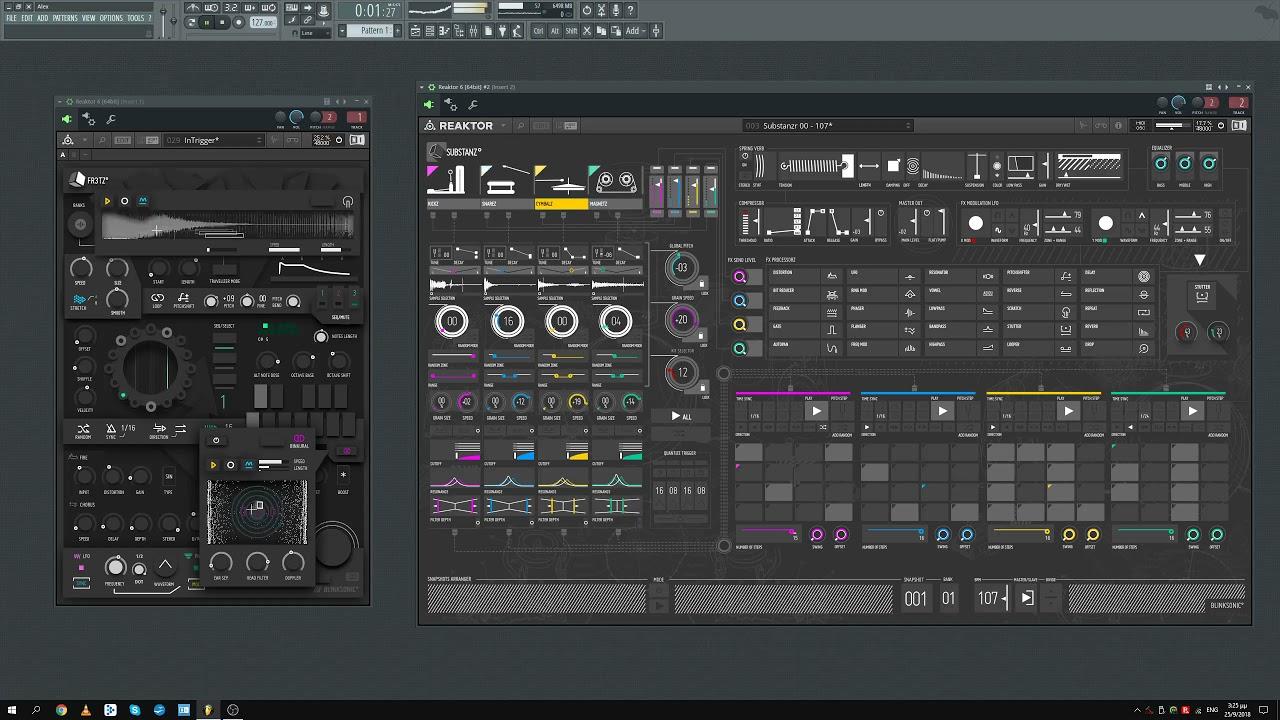Play the blue sequencer track

(941, 411)
